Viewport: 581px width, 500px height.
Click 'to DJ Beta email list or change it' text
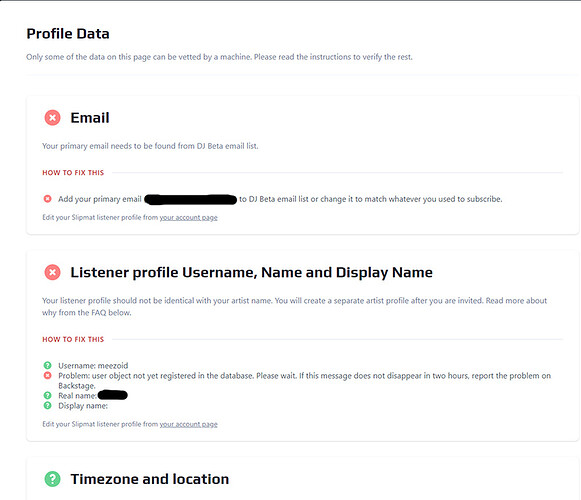(371, 199)
